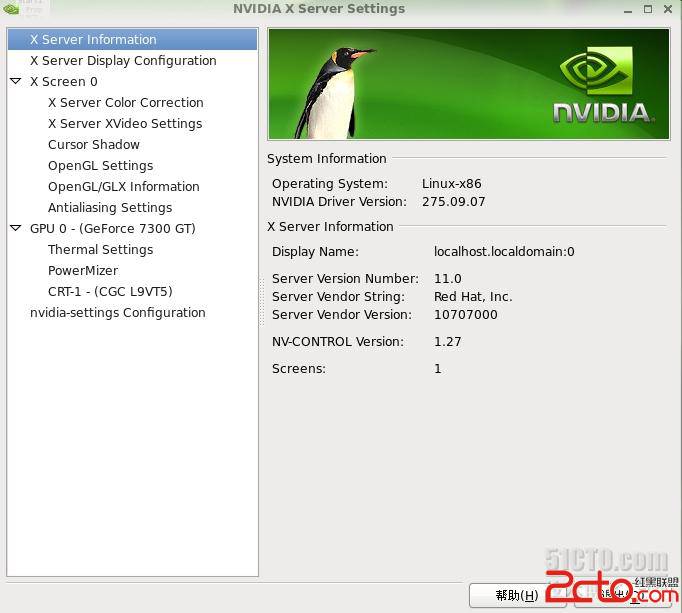This screenshot has height=613, width=682.
Task: Click the NV-CONTROL Version 1.27 value
Action: [x=448, y=342]
